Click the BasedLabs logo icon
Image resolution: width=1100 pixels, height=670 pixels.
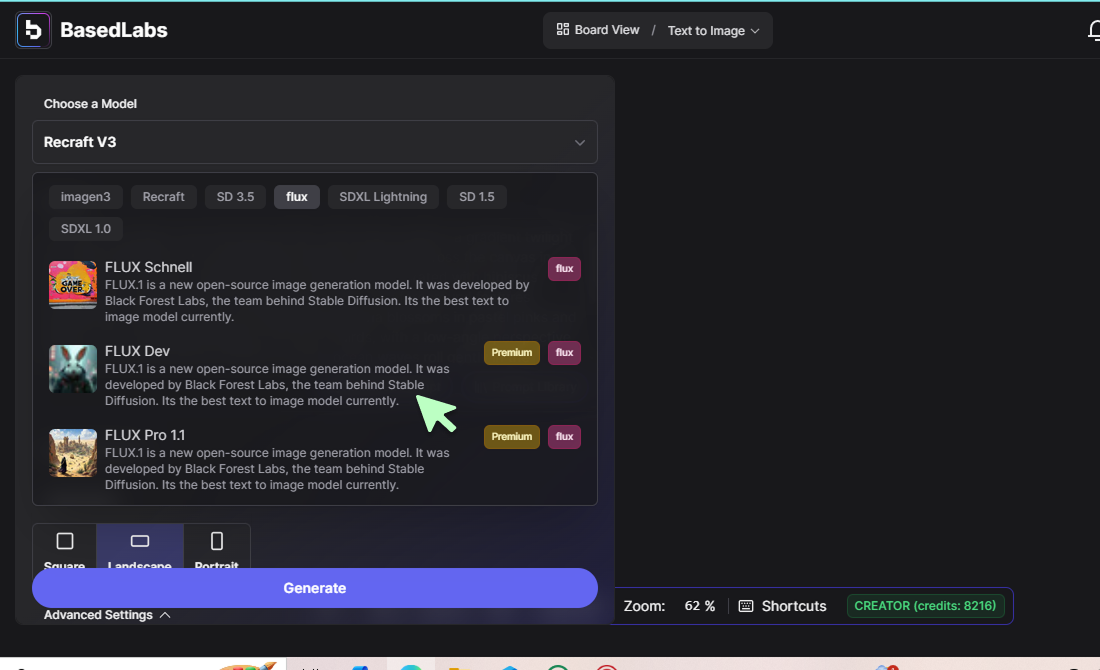[x=33, y=30]
